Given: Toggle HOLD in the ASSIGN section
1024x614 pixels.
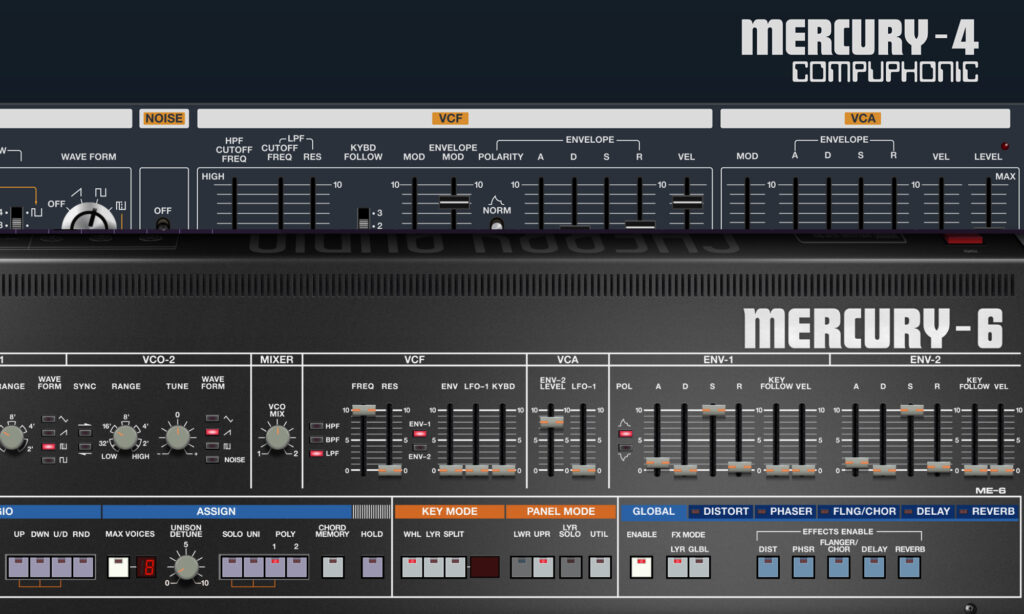Looking at the screenshot, I should pyautogui.click(x=373, y=566).
